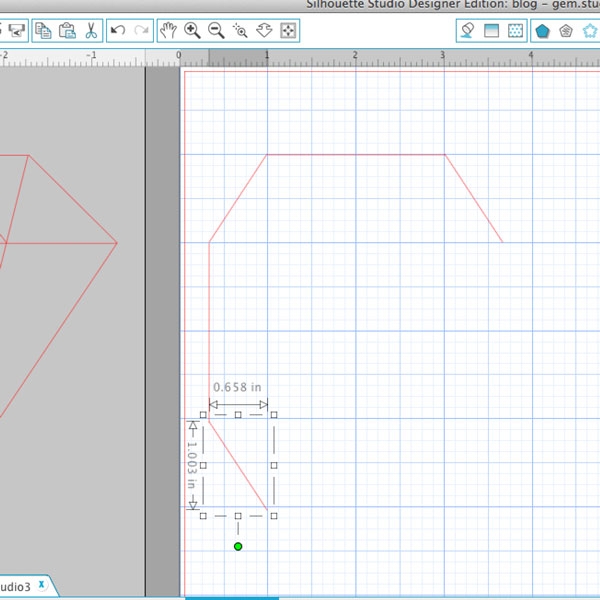Select the Cut scissors icon
Screen dimensions: 600x600
point(89,31)
